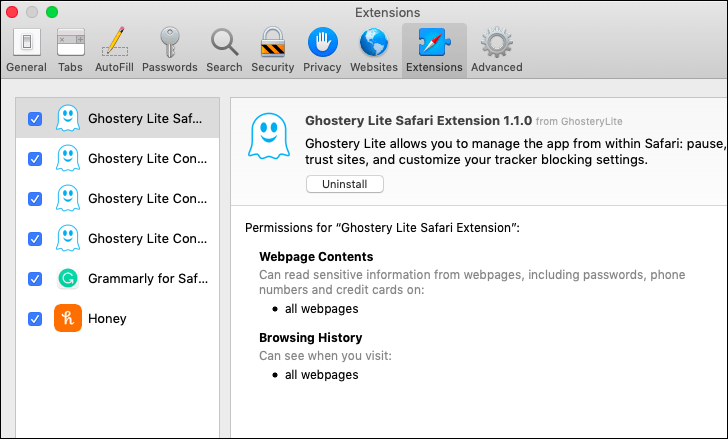The image size is (728, 439).
Task: Open the Websites globe preferences
Action: 374,50
